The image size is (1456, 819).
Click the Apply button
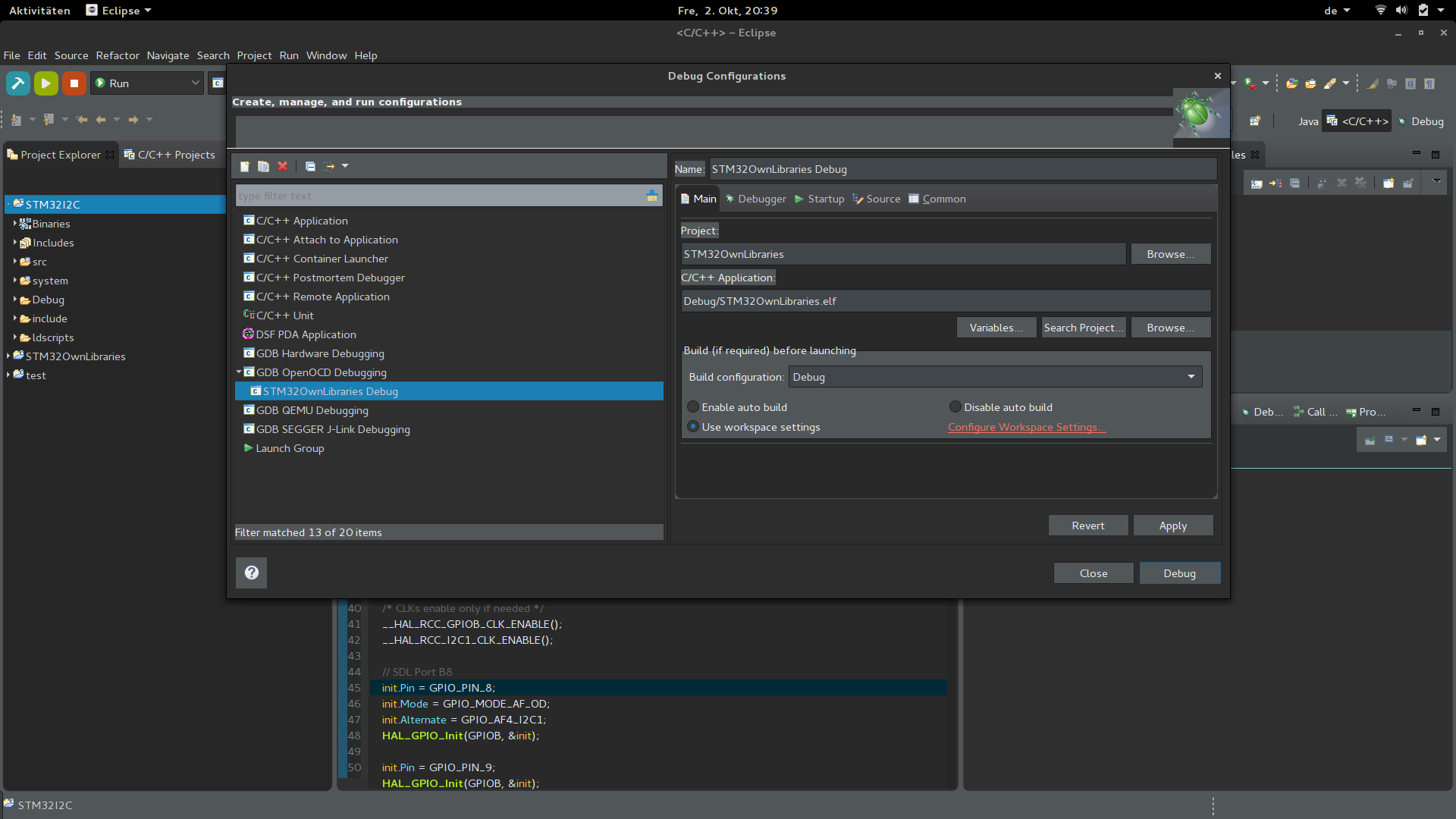pyautogui.click(x=1172, y=526)
